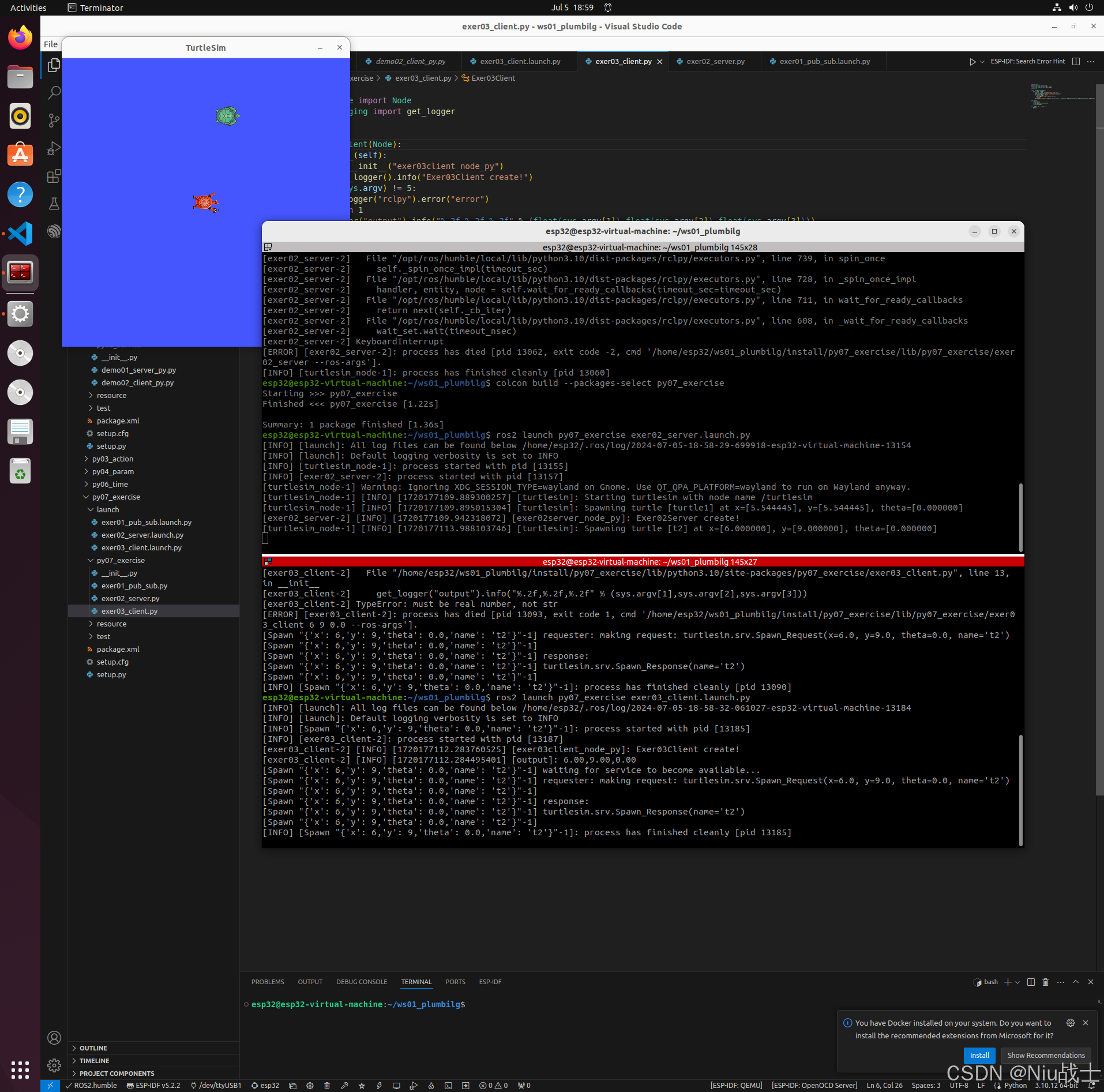1104x1092 pixels.
Task: Expand the py06_time folder
Action: 110,484
